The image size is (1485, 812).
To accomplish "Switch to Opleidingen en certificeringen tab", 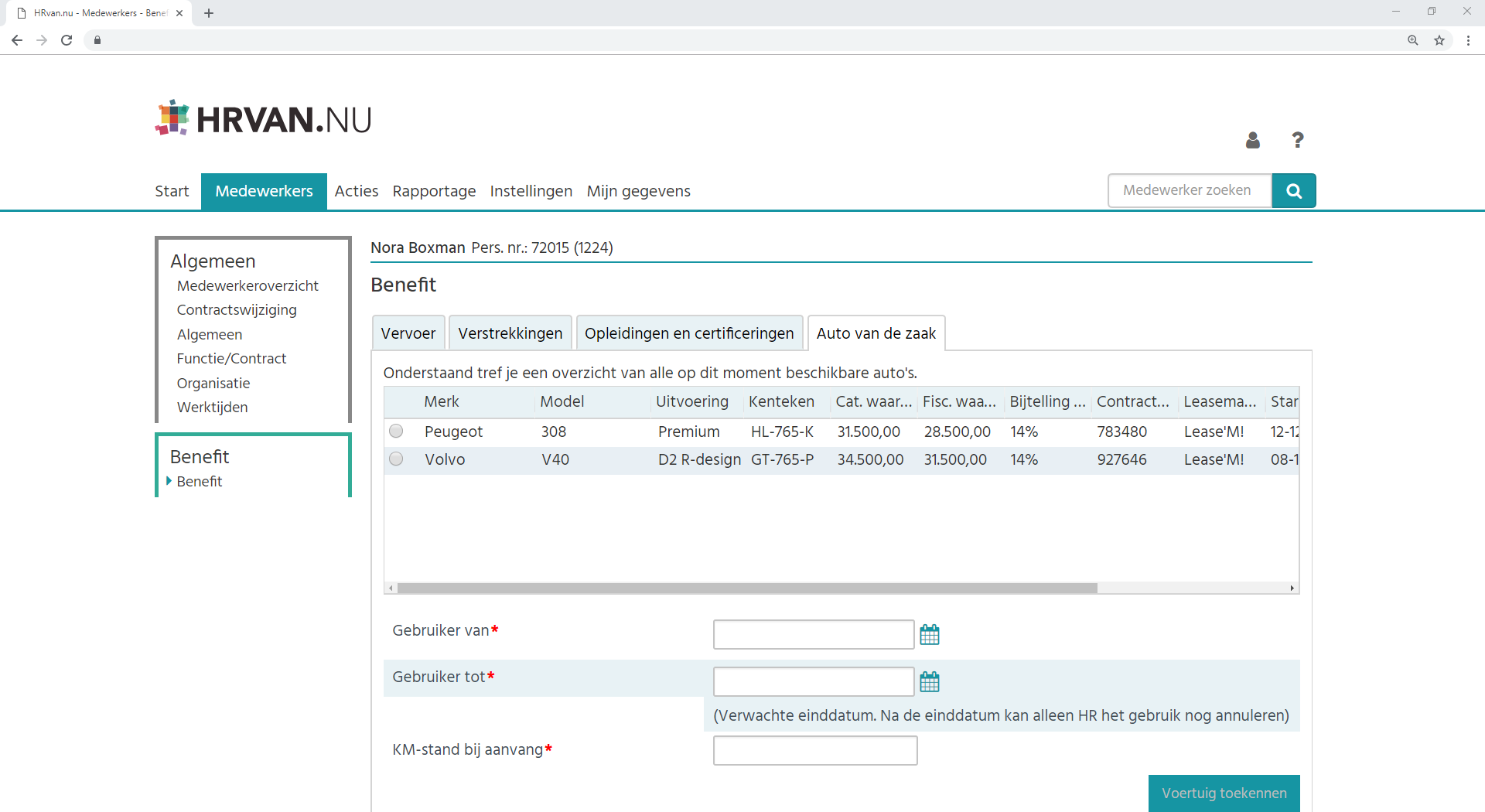I will click(x=689, y=333).
